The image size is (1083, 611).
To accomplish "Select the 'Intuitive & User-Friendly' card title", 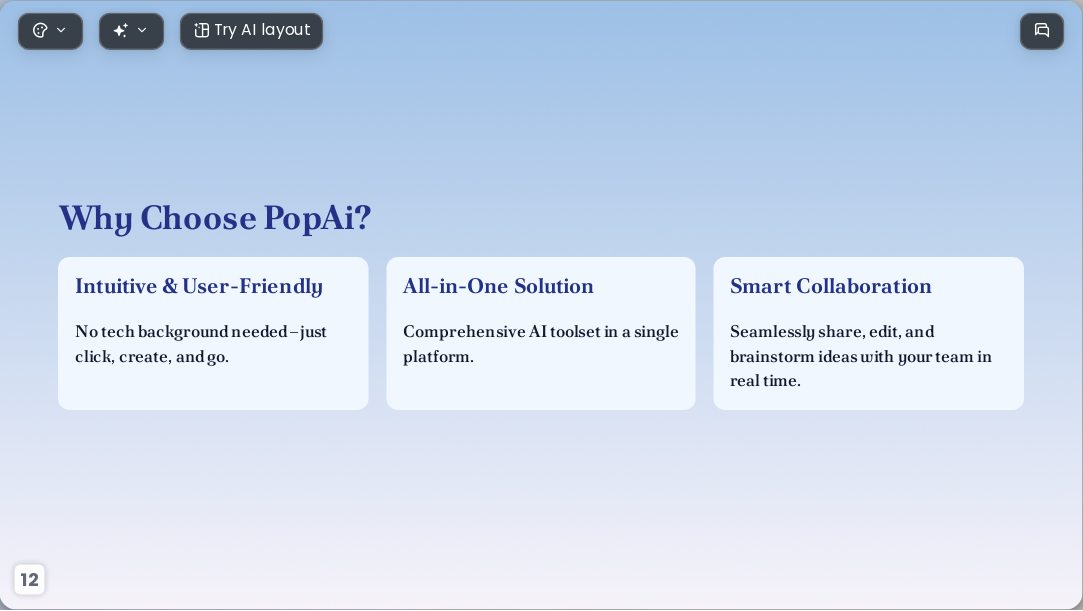I will (x=199, y=287).
